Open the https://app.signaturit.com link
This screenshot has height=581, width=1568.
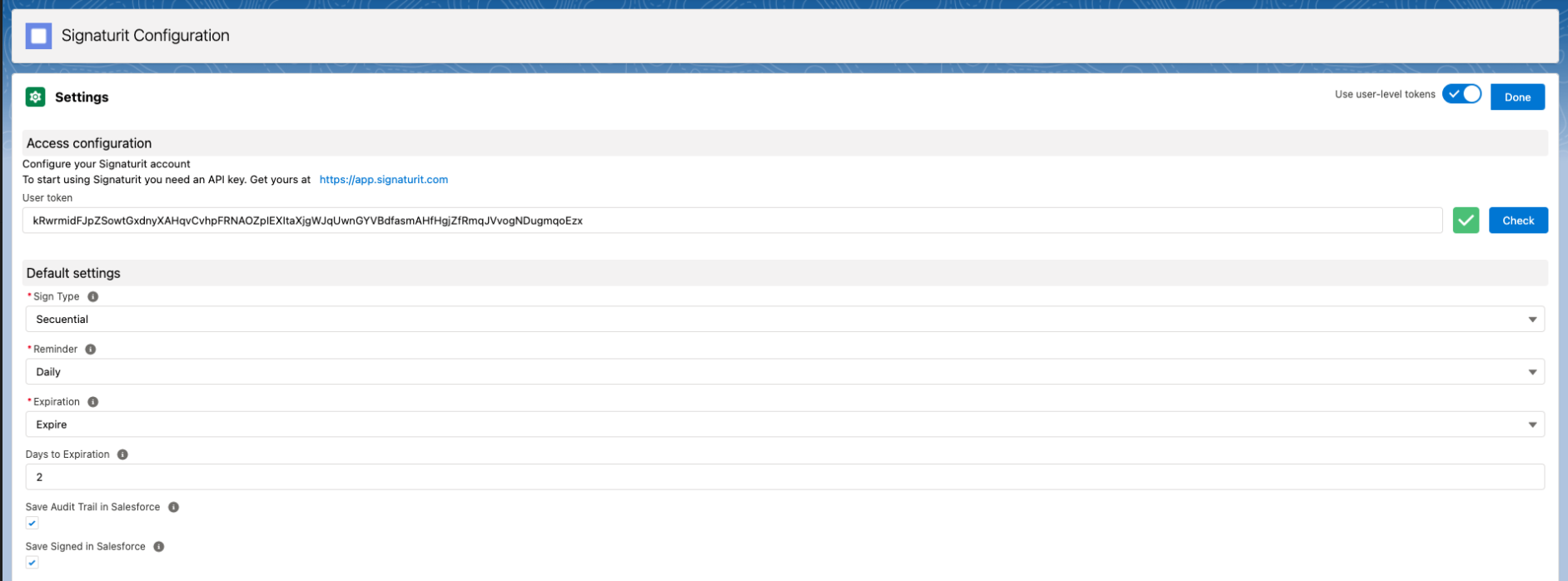coord(384,180)
